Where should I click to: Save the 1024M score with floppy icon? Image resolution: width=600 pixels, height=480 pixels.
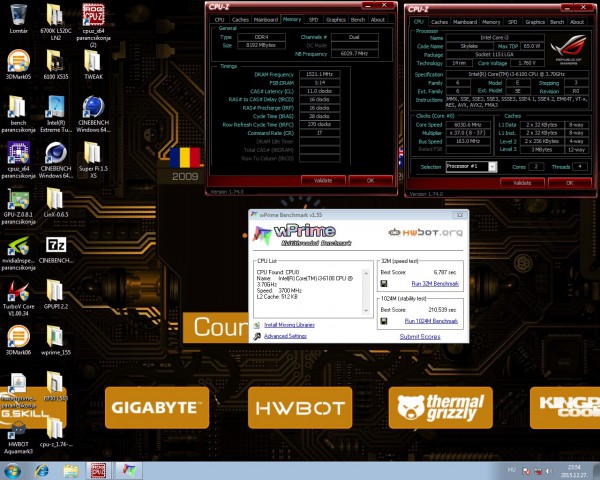tap(384, 321)
